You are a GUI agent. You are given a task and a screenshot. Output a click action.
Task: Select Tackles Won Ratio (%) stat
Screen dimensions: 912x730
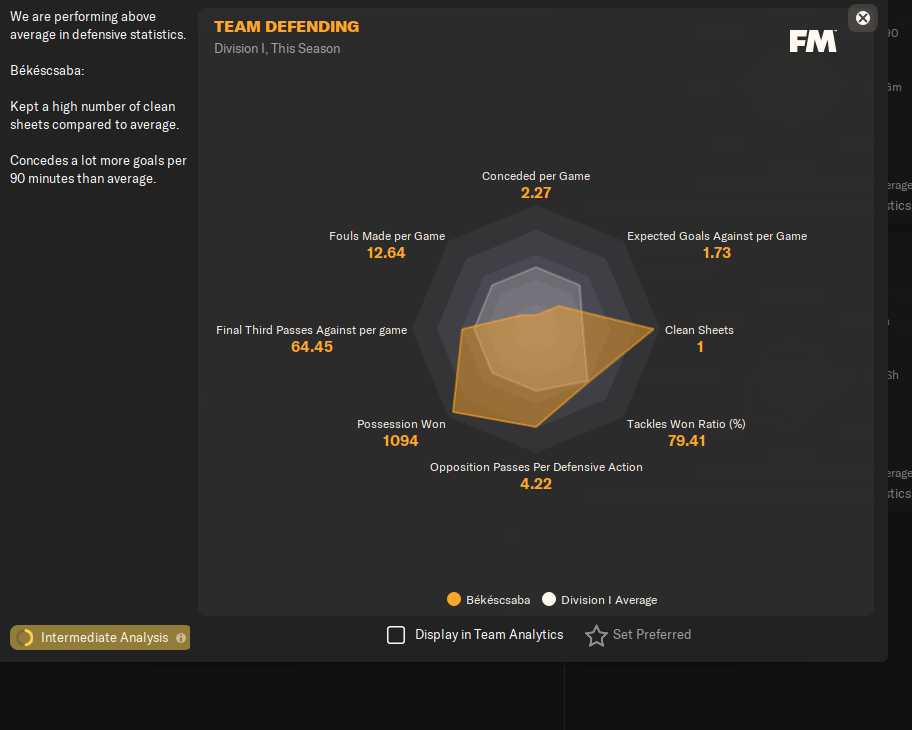[x=686, y=424]
